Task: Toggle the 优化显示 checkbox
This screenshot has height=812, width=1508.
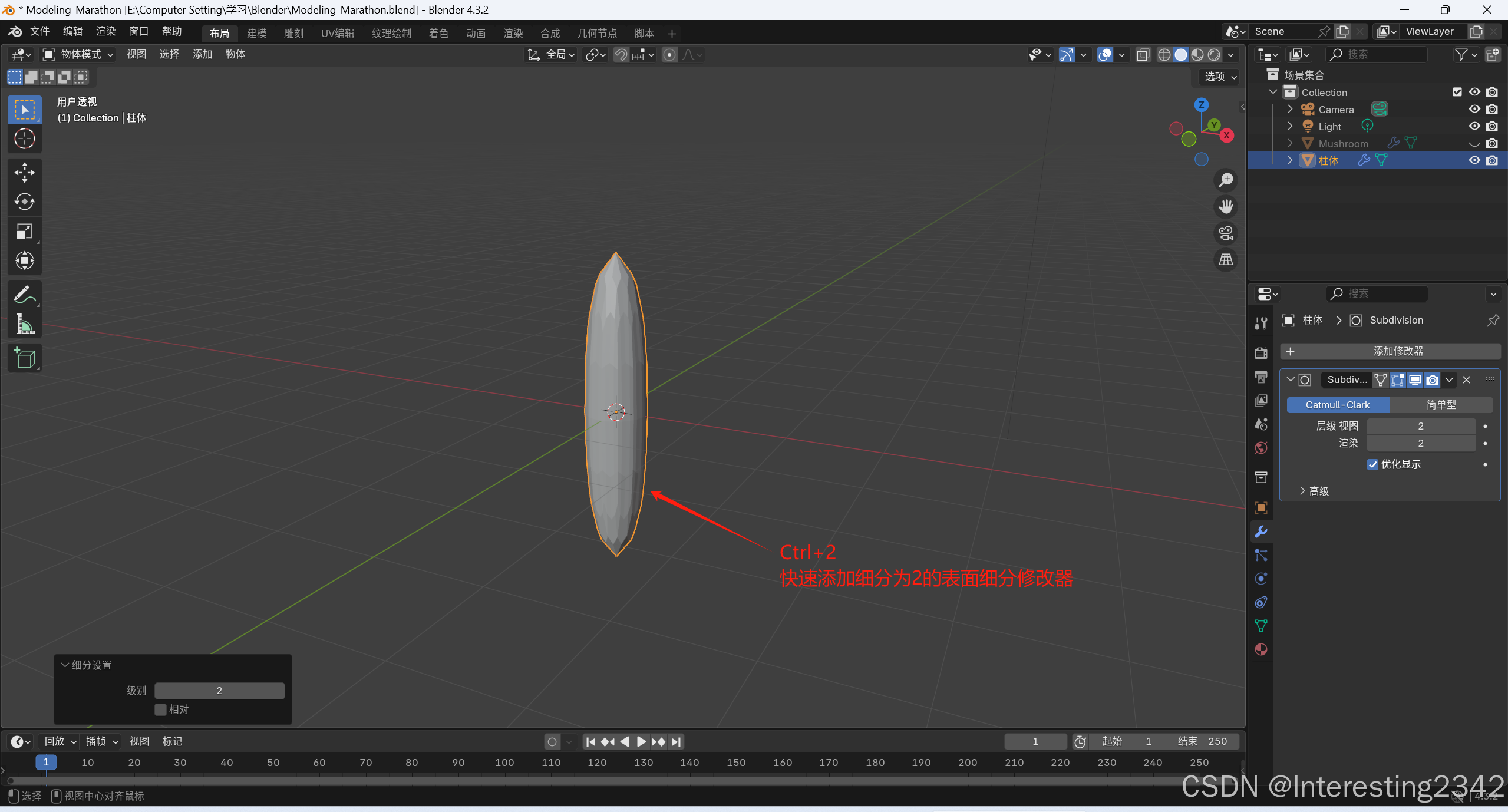Action: pyautogui.click(x=1372, y=464)
